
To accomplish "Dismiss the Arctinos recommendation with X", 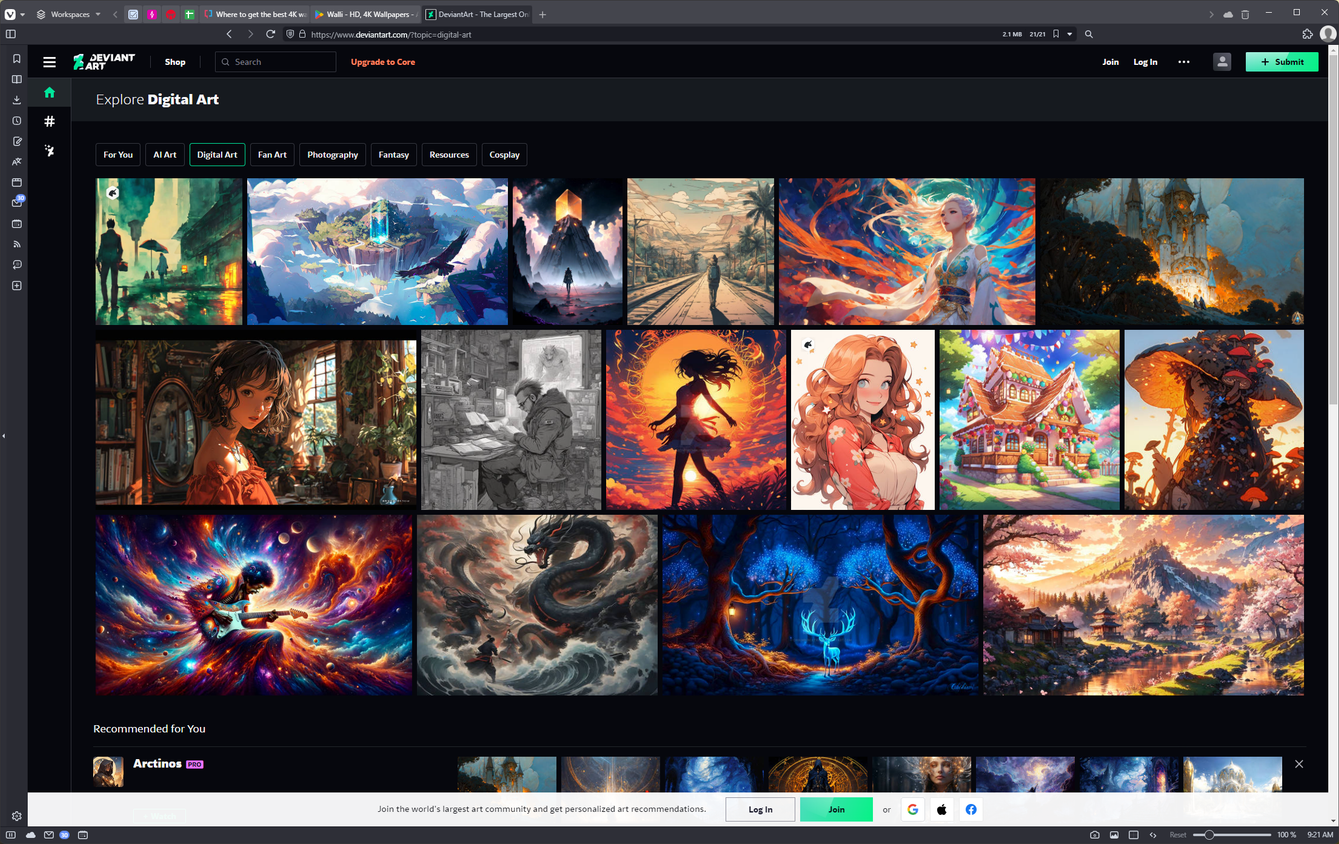I will [x=1299, y=764].
